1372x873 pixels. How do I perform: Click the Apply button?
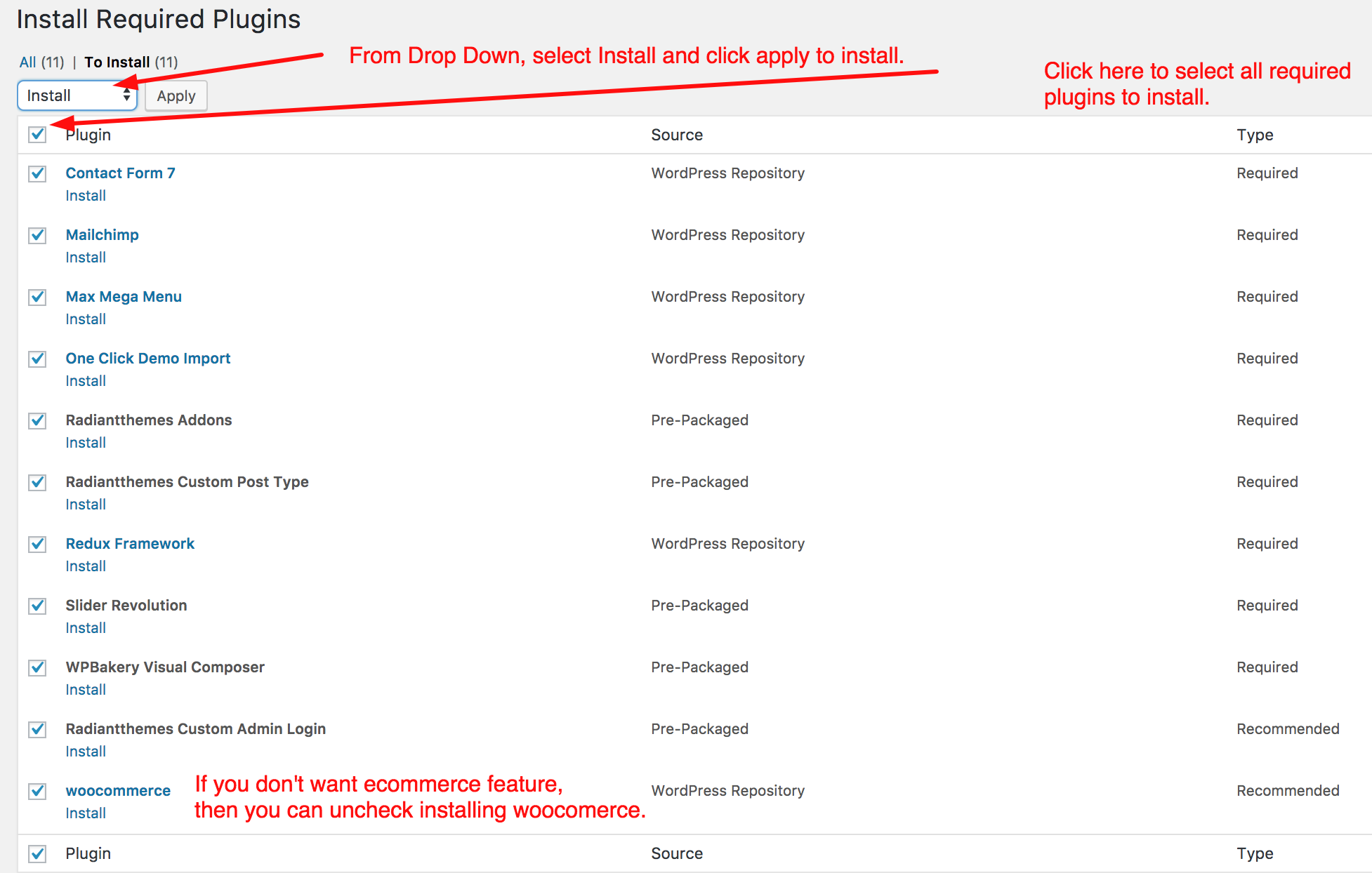coord(176,96)
